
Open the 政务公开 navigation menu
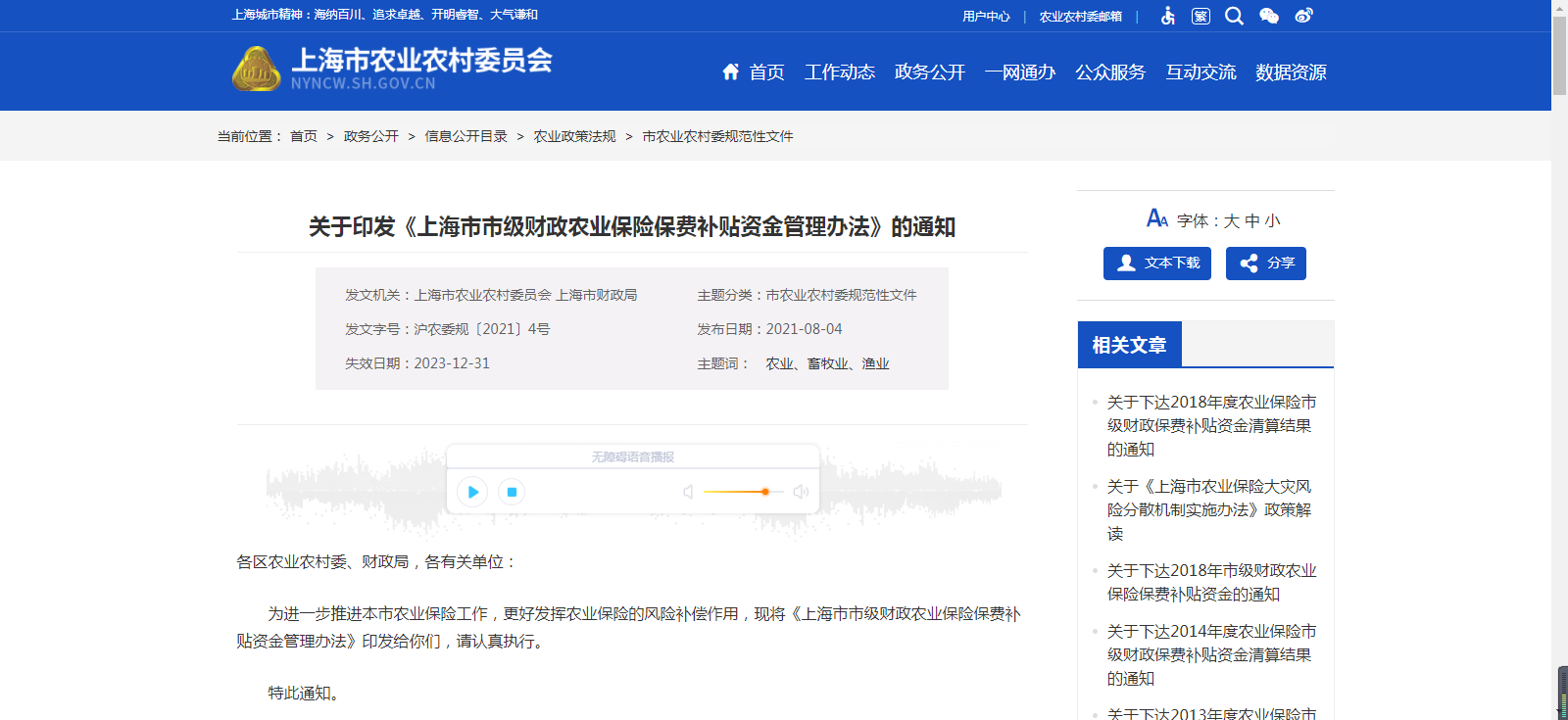pos(929,72)
